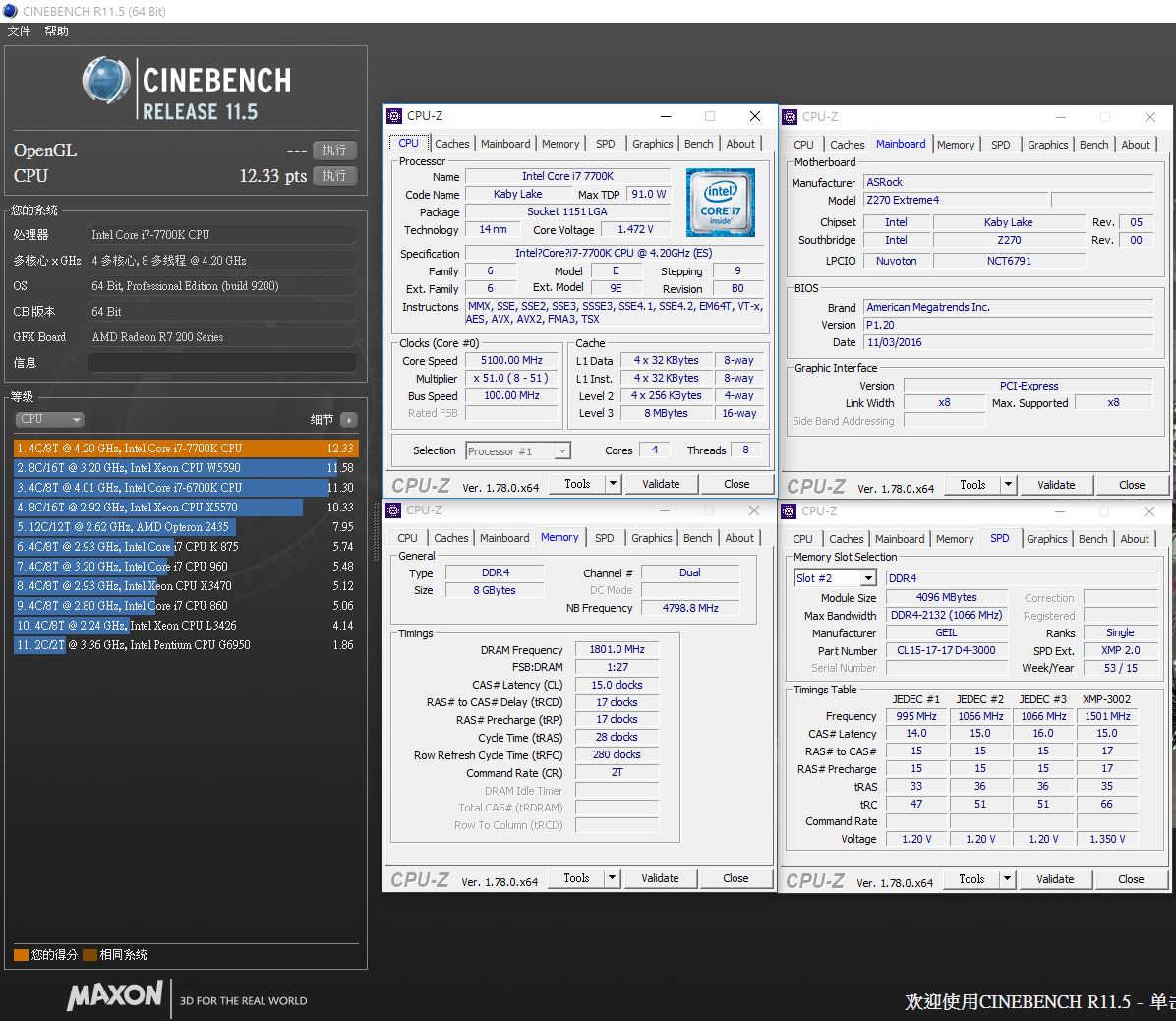Click the Intel Core i7 inside logo

click(720, 203)
